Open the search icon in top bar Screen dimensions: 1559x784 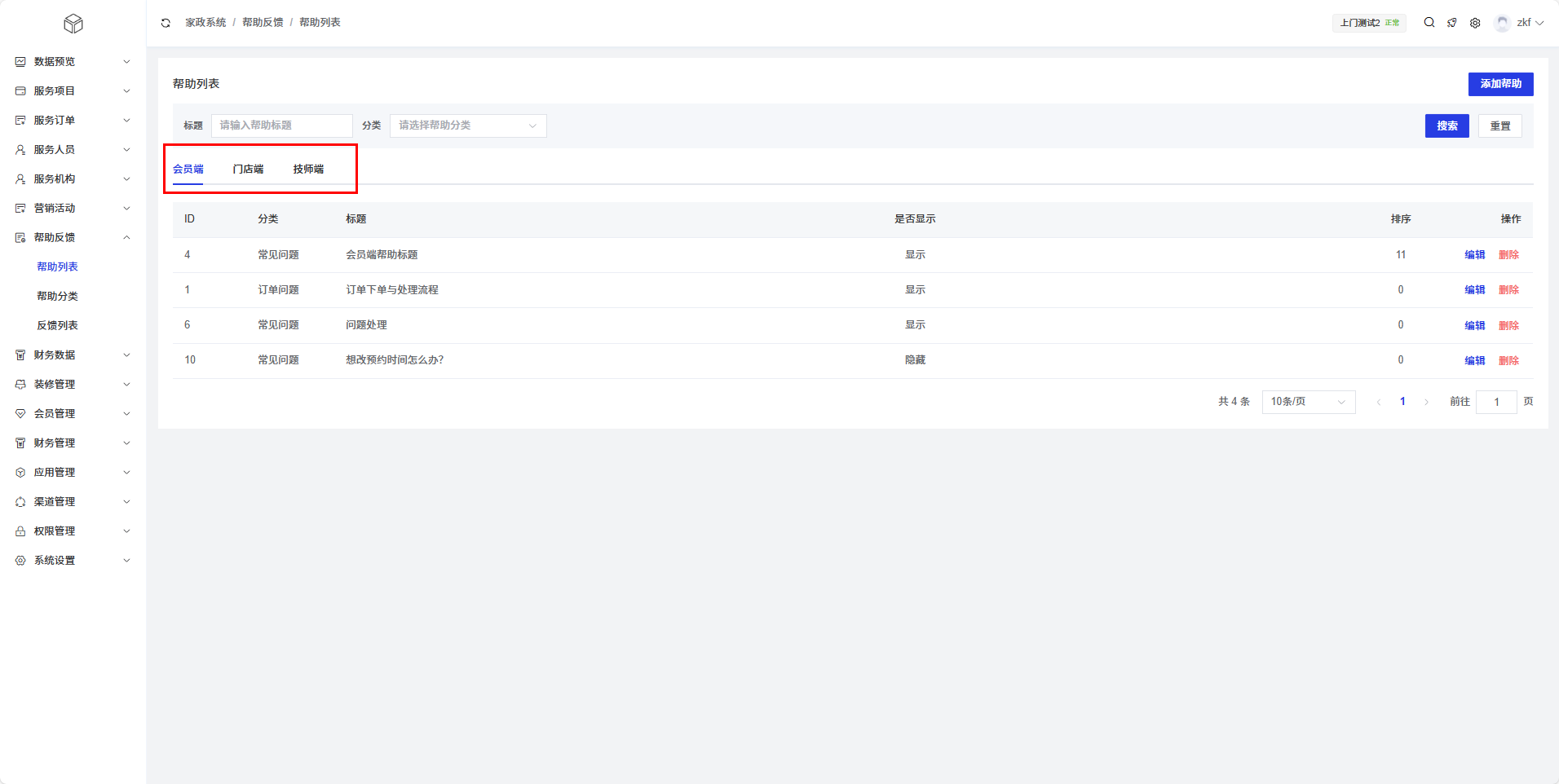point(1429,23)
